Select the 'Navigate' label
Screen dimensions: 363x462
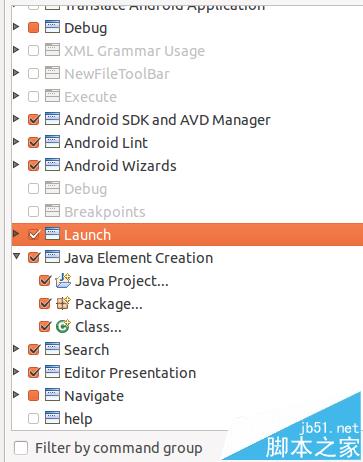pos(94,396)
